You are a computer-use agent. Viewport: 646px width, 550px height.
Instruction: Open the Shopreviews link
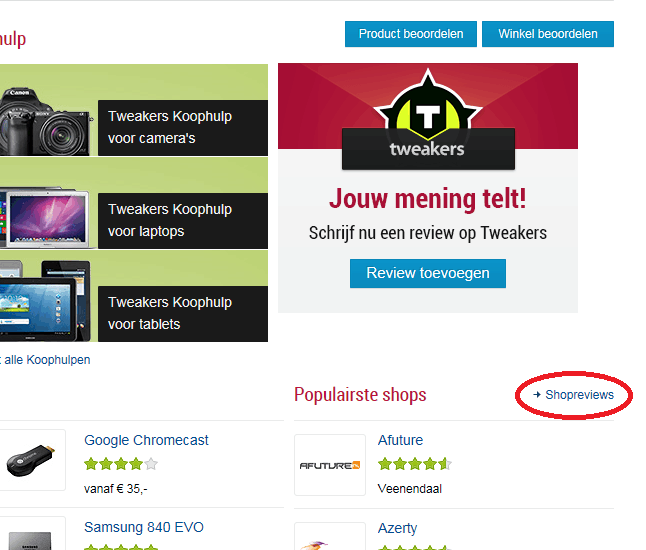[x=579, y=395]
